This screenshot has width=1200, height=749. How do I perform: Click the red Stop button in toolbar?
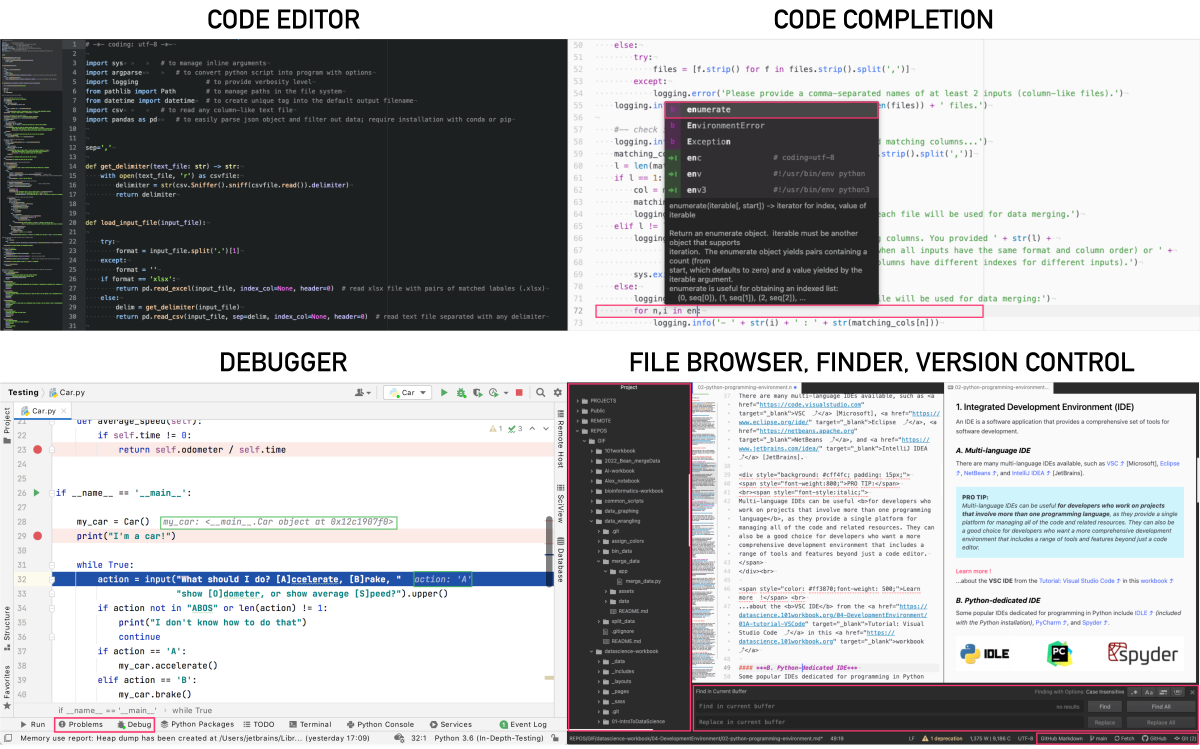[x=519, y=393]
